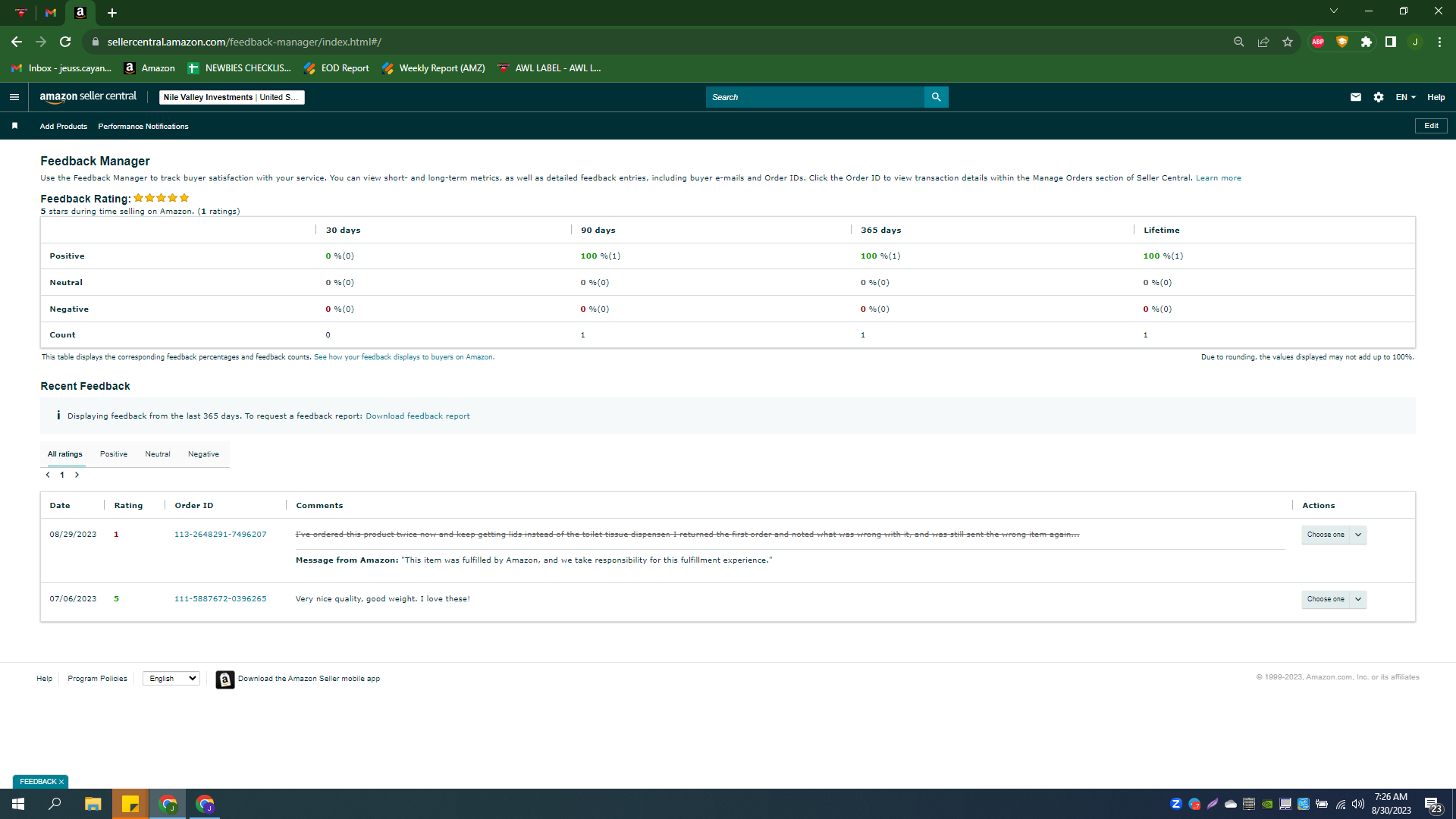
Task: Open File Explorer from taskbar
Action: (x=93, y=804)
